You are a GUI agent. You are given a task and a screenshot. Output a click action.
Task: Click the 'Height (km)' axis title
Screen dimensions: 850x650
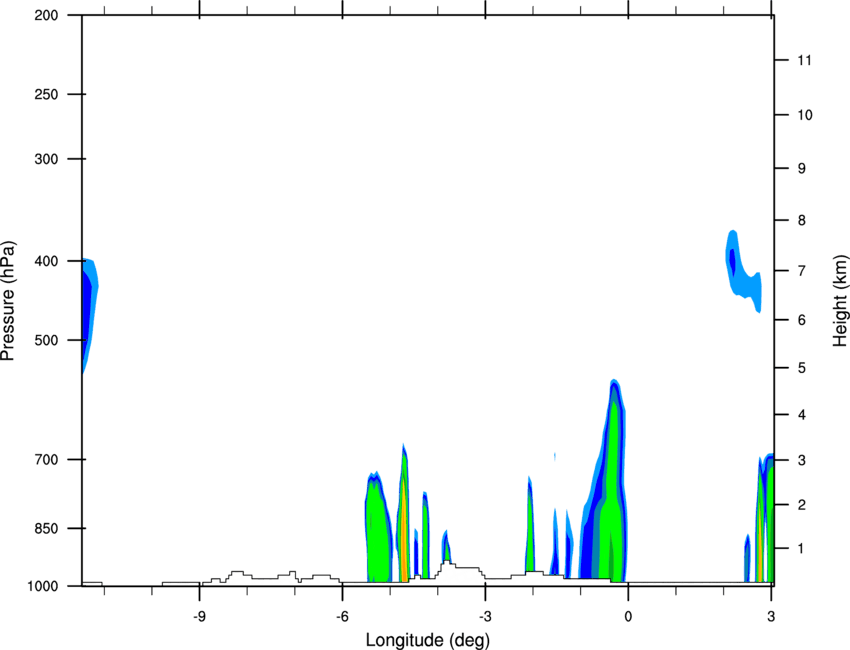click(840, 300)
